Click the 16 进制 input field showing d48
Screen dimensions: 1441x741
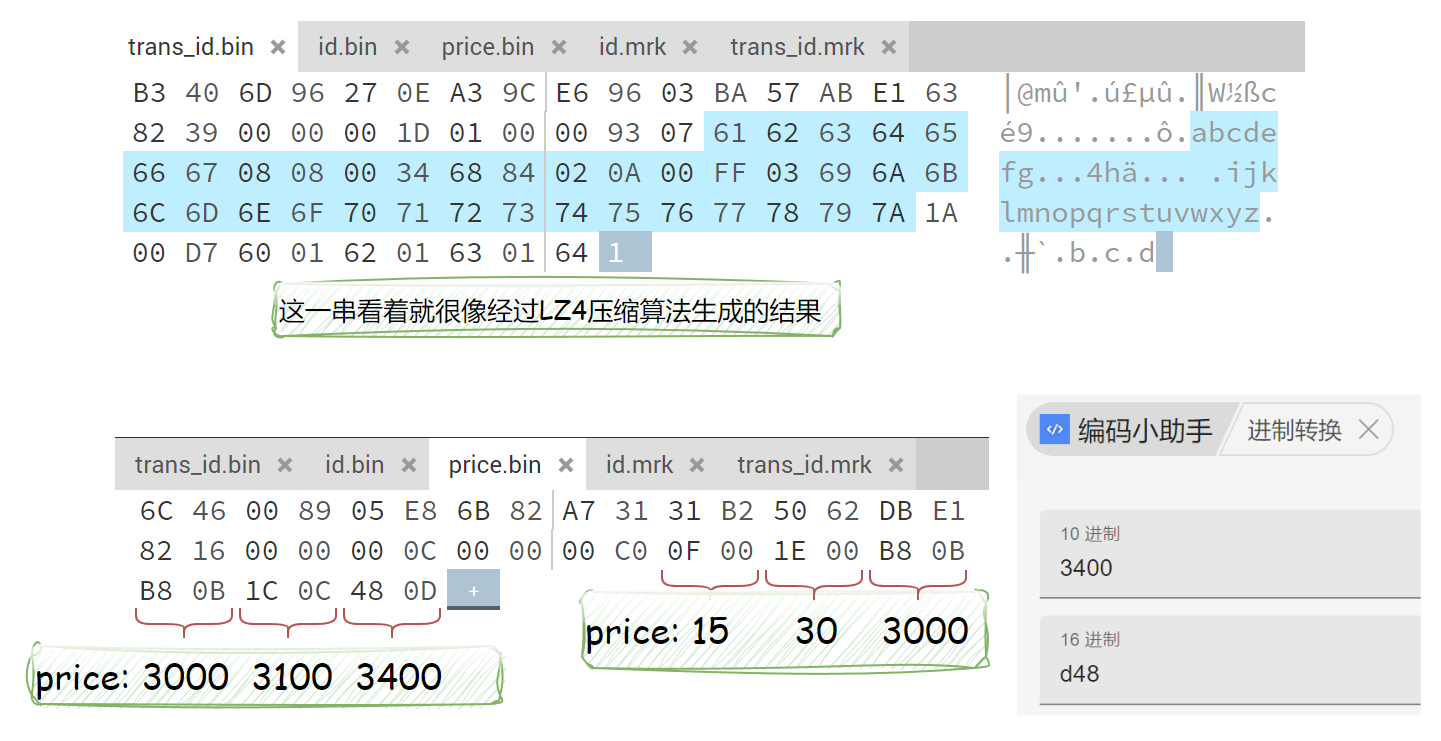(x=1230, y=674)
